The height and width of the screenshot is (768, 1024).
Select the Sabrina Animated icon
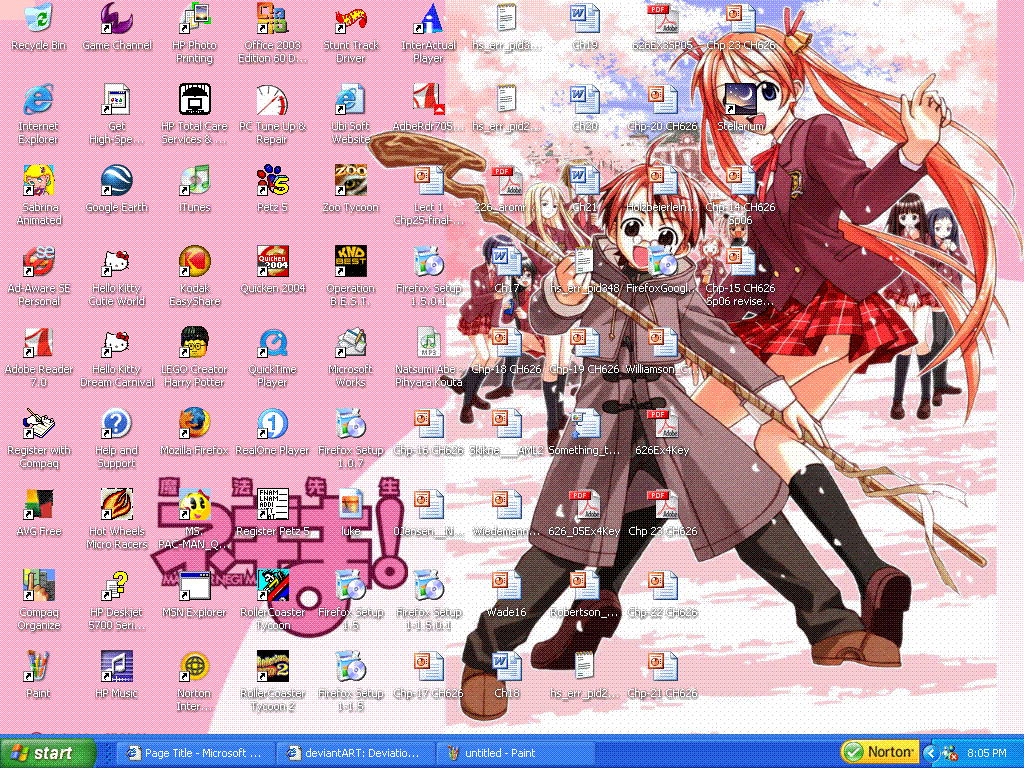39,180
